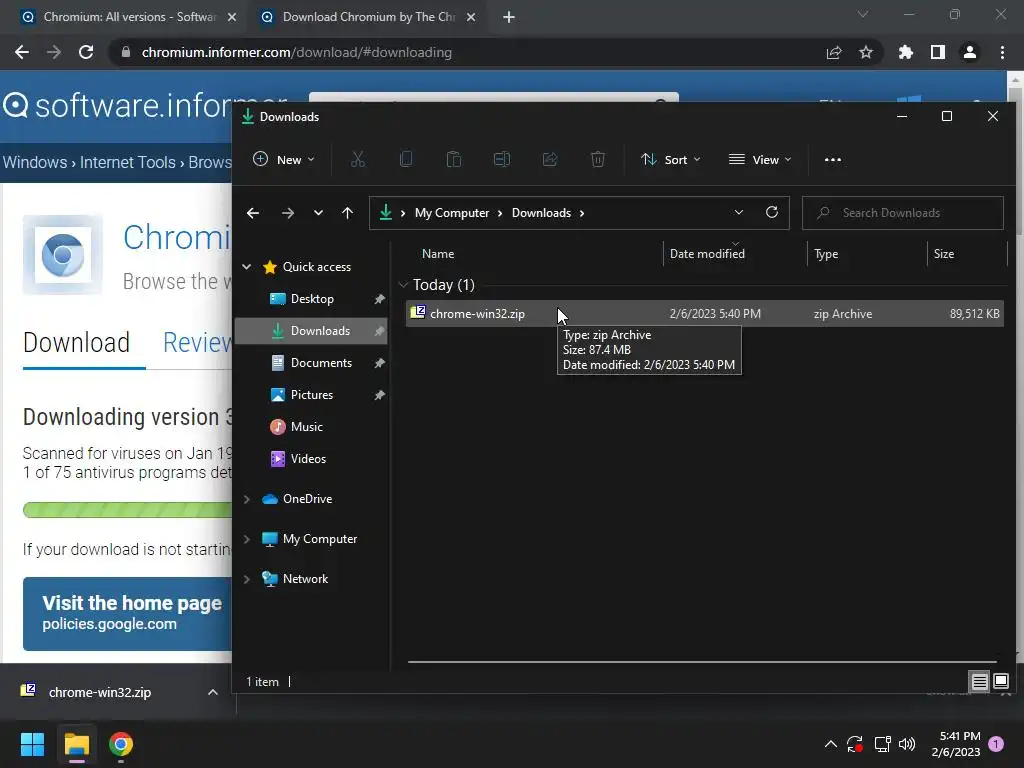Click Internet Tools breadcrumb link
The image size is (1024, 768).
coord(127,162)
